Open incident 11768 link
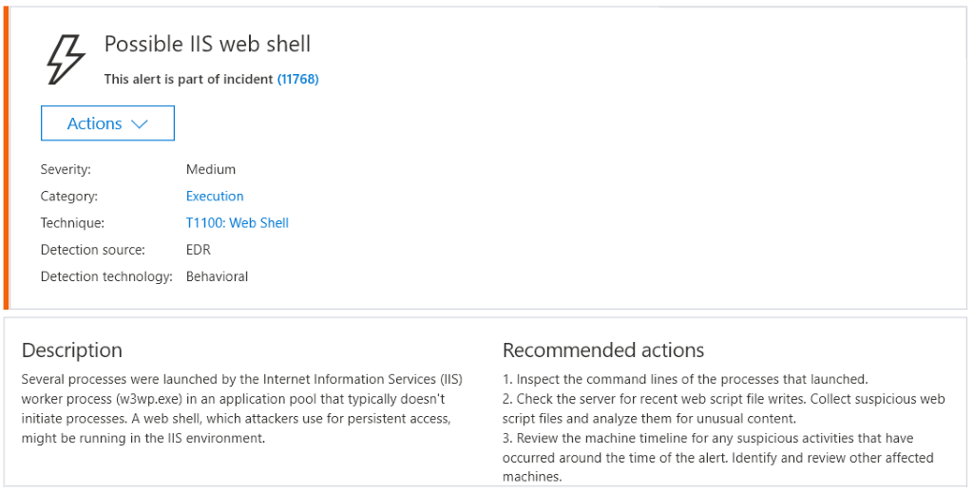The height and width of the screenshot is (492, 973). click(298, 79)
